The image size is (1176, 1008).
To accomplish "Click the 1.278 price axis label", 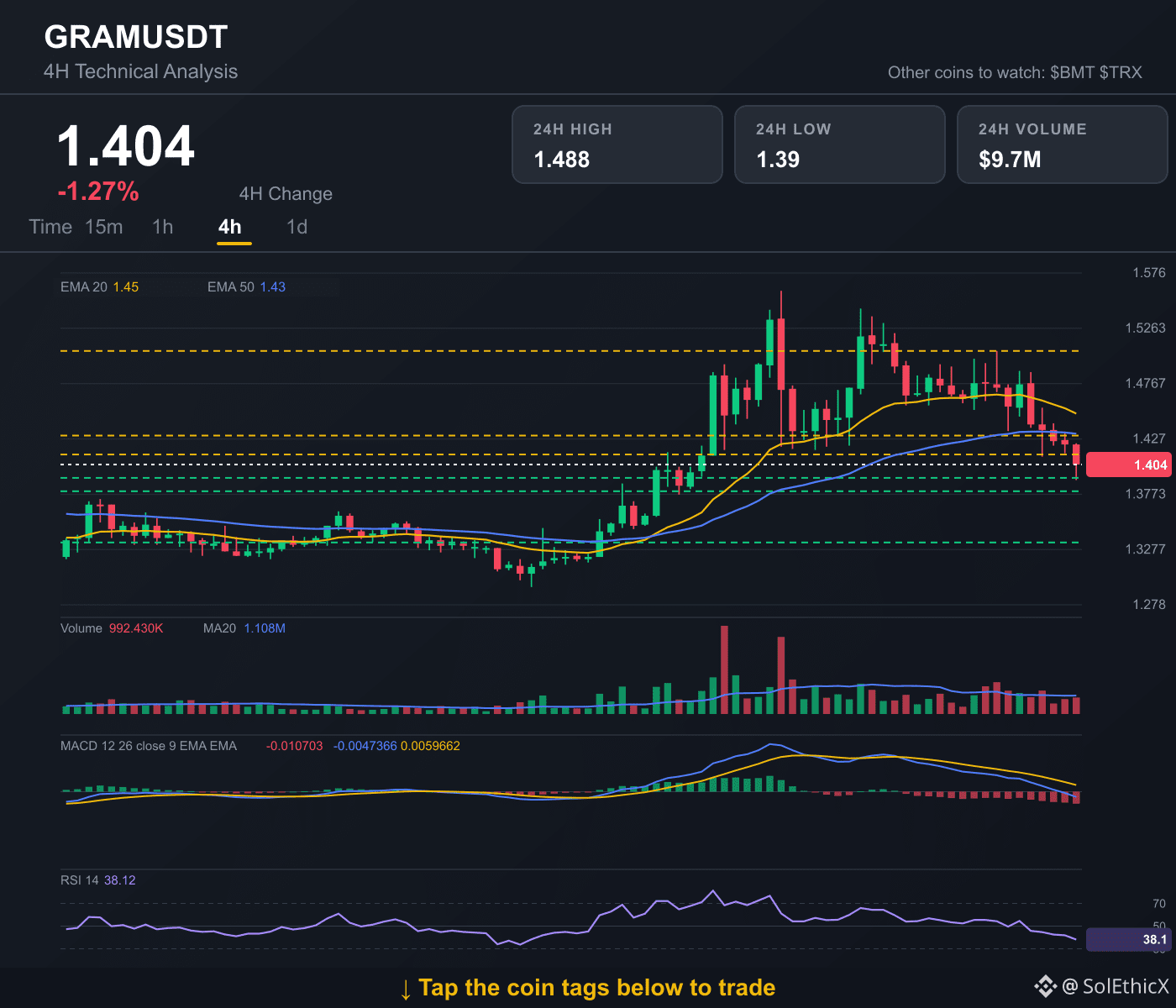I will point(1149,605).
